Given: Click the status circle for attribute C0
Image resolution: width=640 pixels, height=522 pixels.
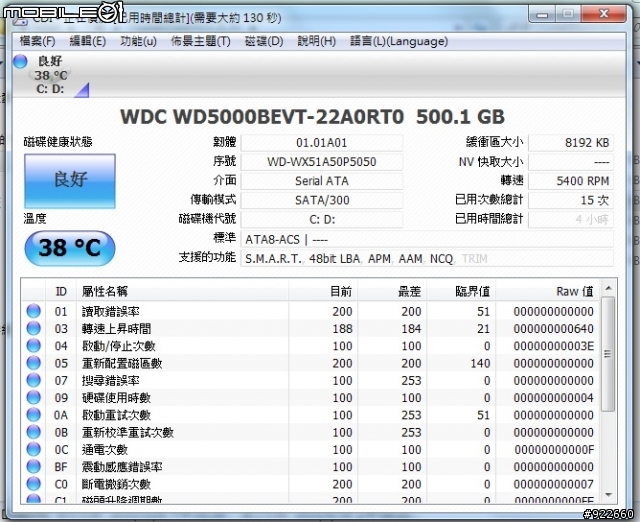Looking at the screenshot, I should pos(33,484).
